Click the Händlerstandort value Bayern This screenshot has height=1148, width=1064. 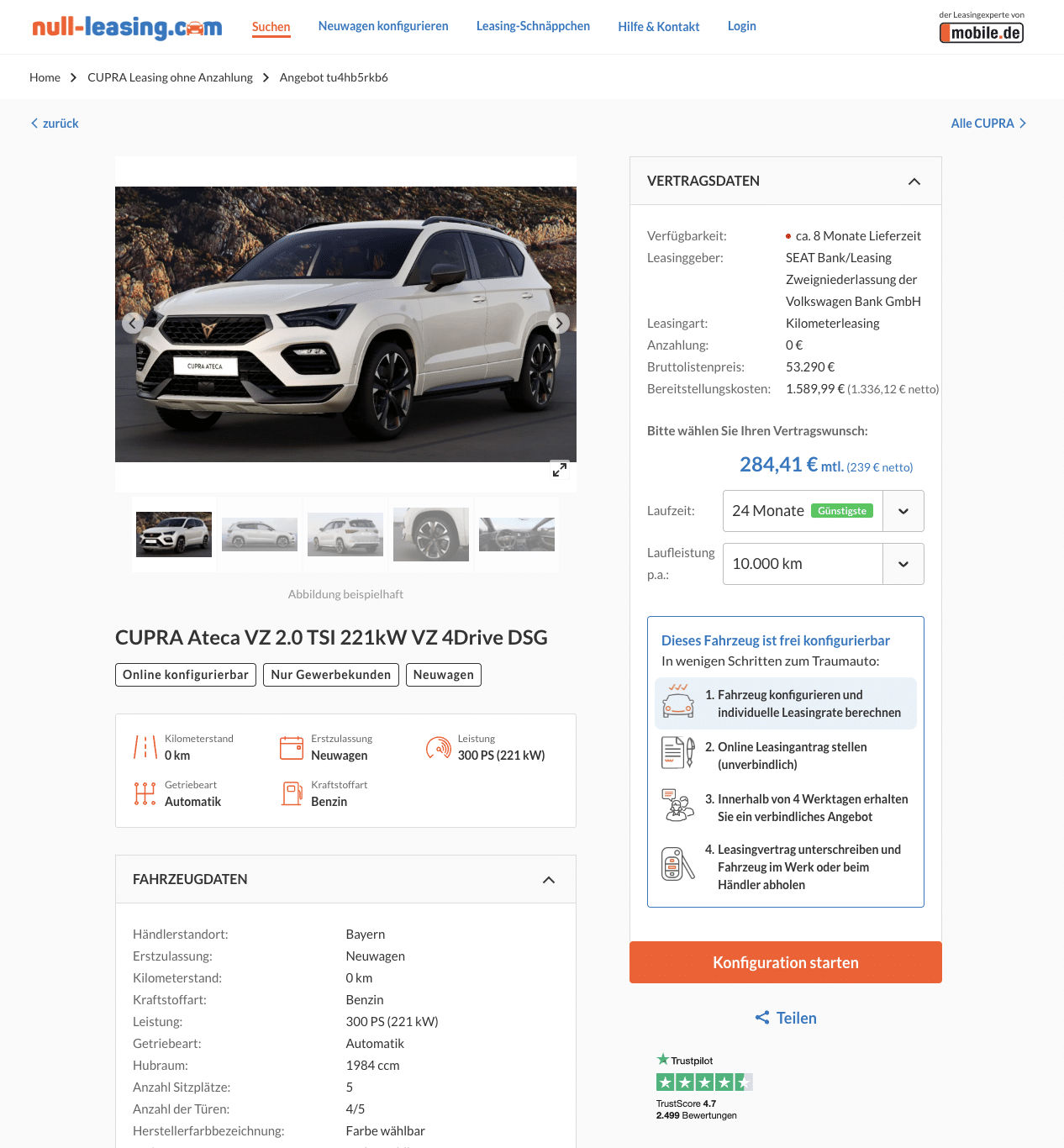[x=366, y=935]
